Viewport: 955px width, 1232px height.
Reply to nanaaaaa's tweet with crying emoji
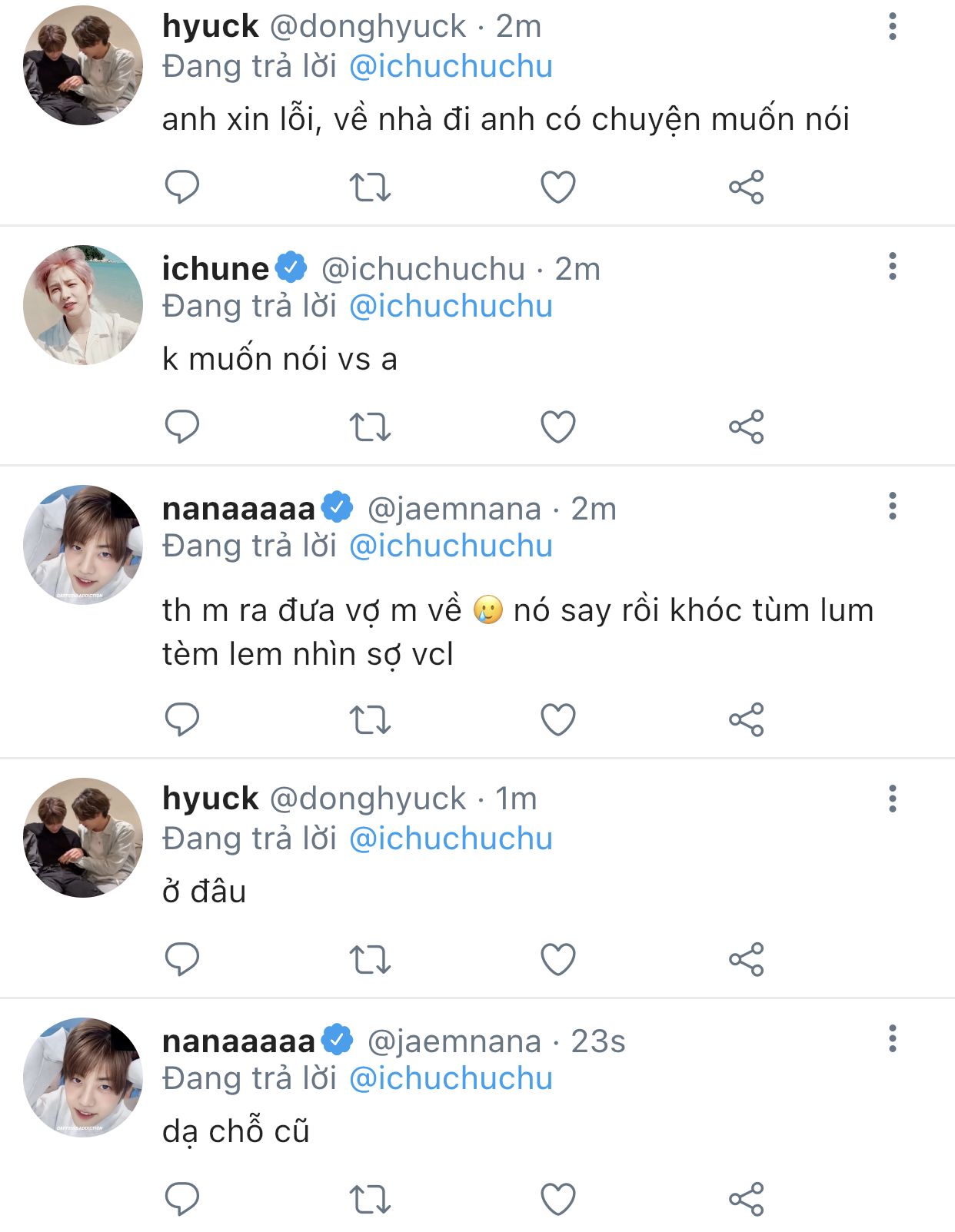coord(182,720)
